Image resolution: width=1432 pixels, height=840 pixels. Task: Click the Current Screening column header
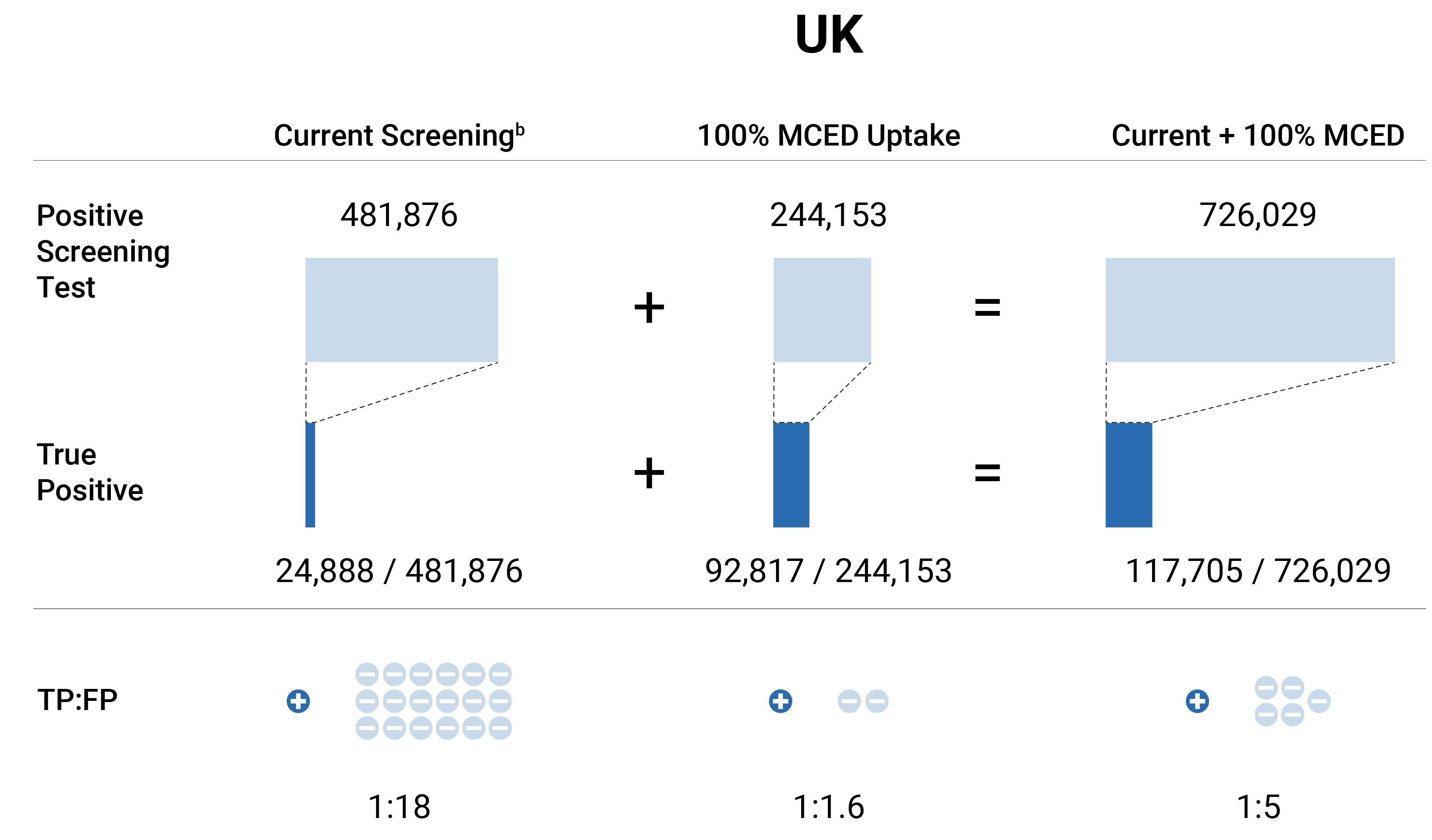398,136
